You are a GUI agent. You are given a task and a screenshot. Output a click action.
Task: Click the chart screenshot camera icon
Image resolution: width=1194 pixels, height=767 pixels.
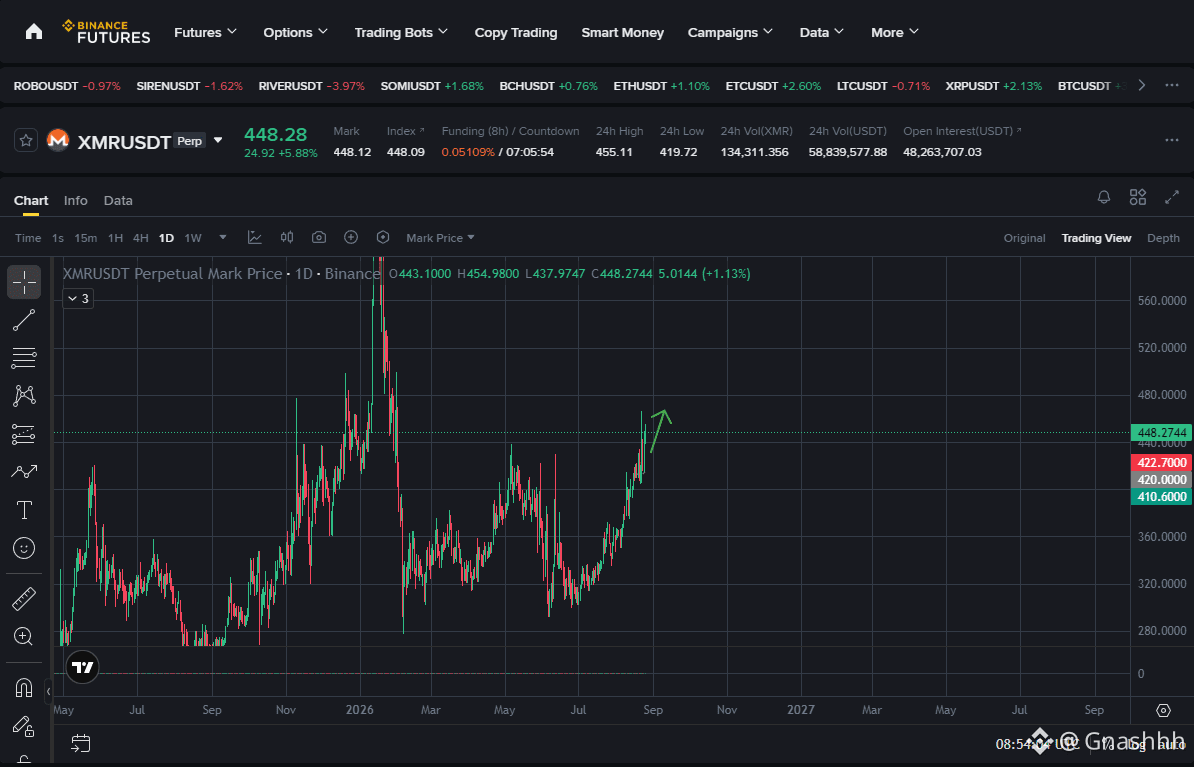[x=319, y=238]
